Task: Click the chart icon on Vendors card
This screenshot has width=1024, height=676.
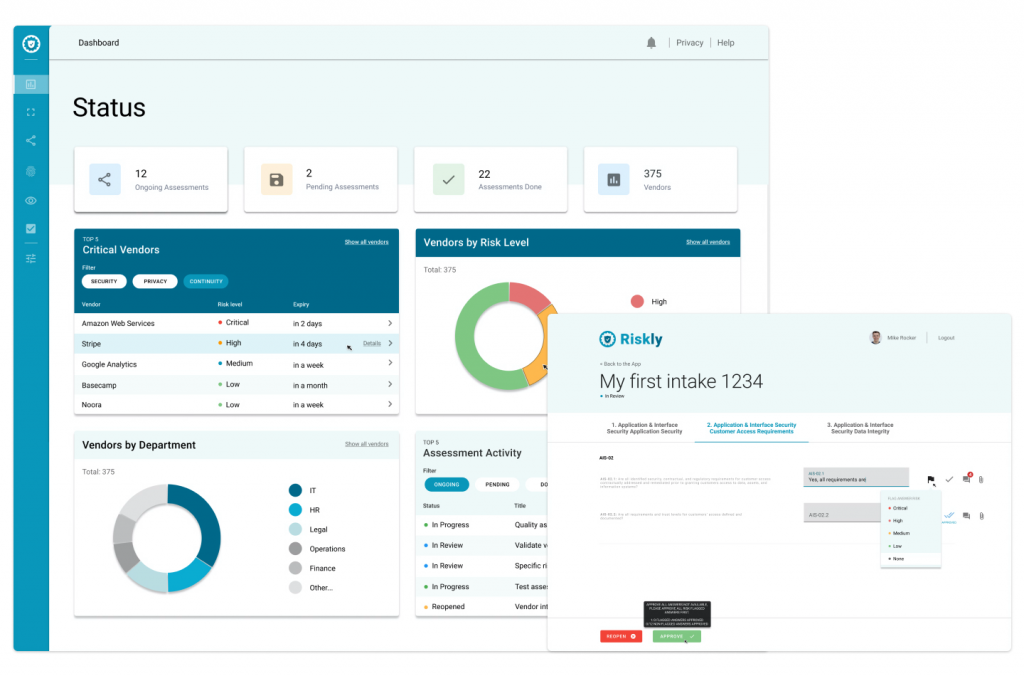Action: click(x=614, y=180)
